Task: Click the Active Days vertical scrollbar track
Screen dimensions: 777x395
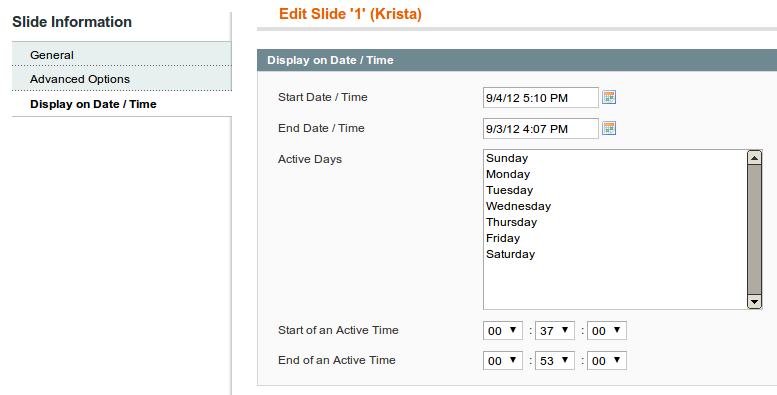Action: coord(754,229)
